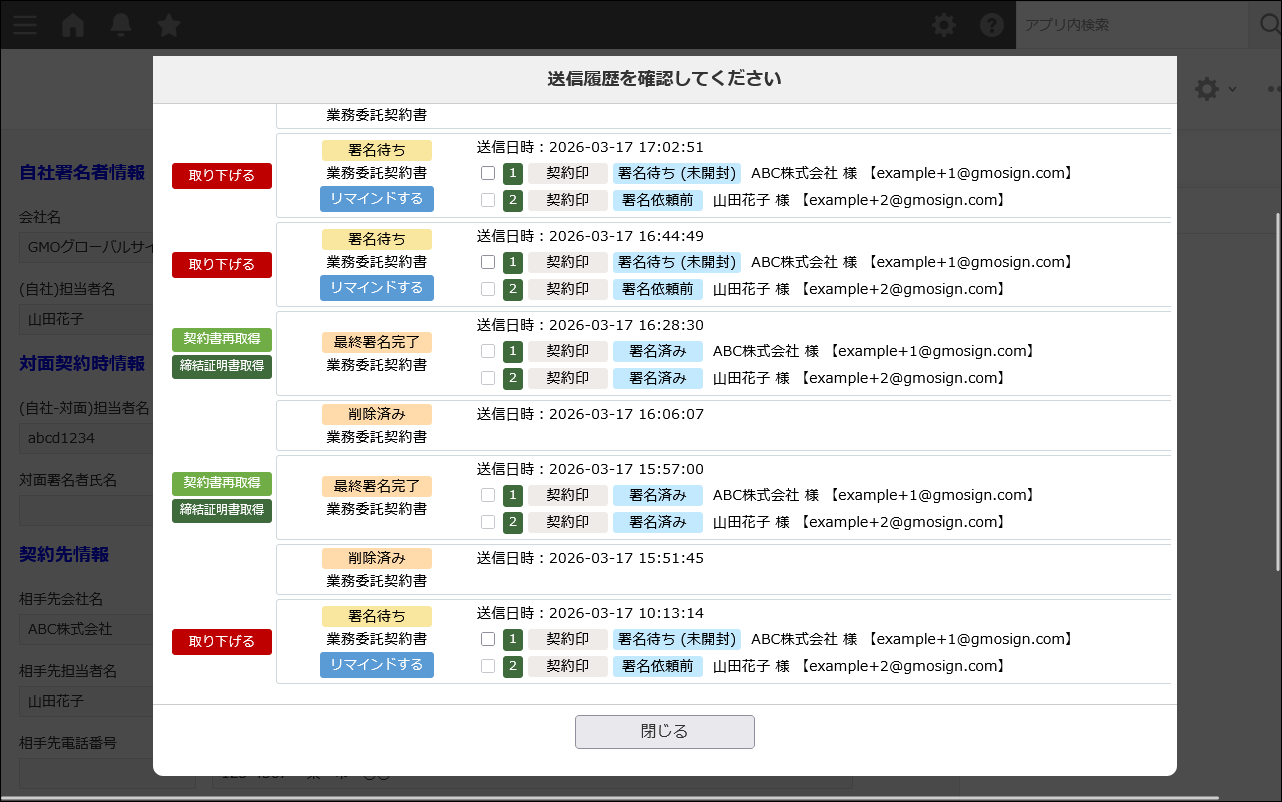
Task: Check ABC株式会社 box for 16:44:49 entry
Action: point(488,262)
